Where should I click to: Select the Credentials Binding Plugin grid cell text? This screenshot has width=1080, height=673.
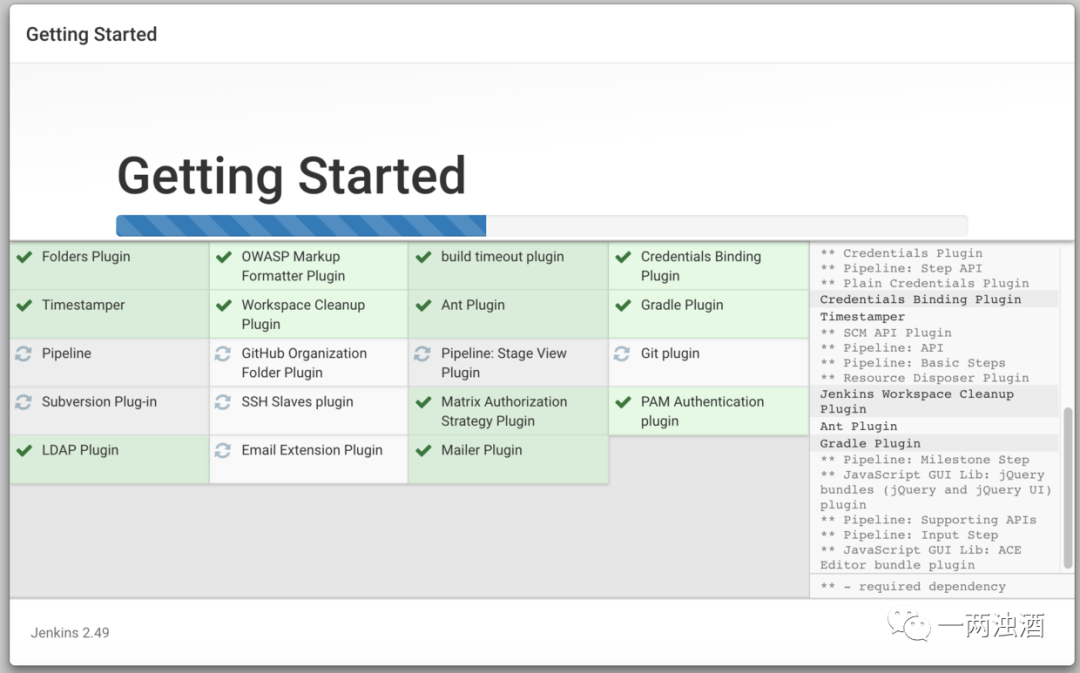pos(701,266)
